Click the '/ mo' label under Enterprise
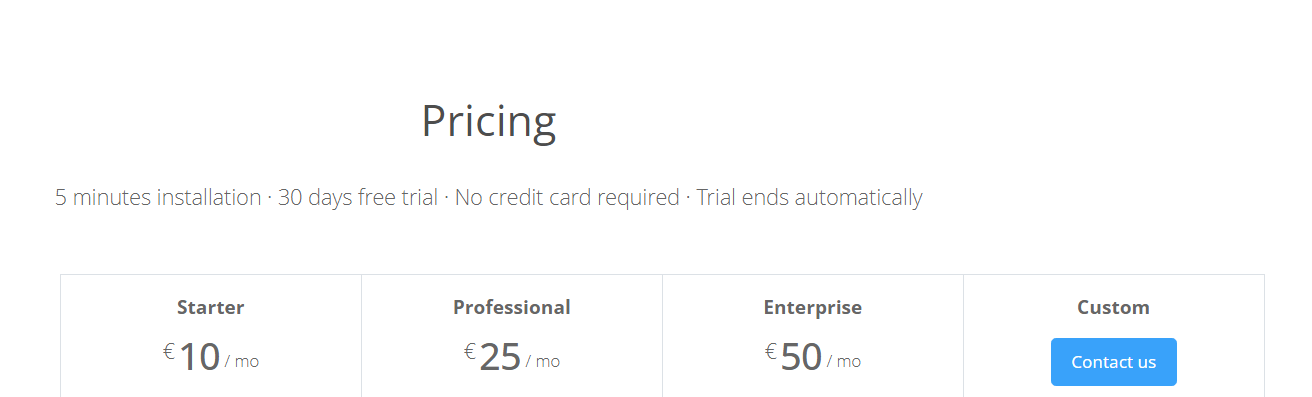Image resolution: width=1312 pixels, height=397 pixels. (x=844, y=362)
